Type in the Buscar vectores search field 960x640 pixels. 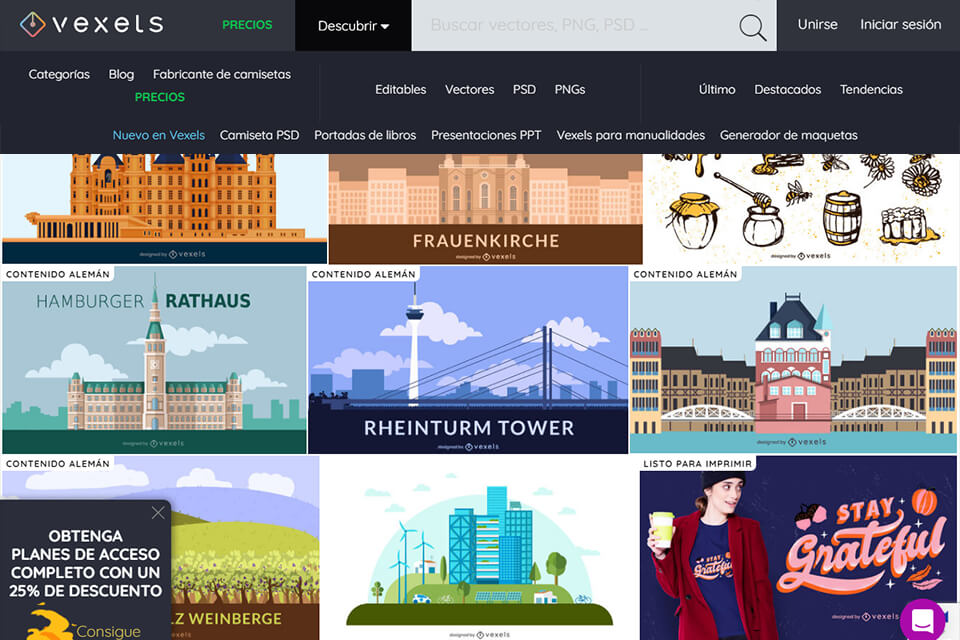[570, 26]
